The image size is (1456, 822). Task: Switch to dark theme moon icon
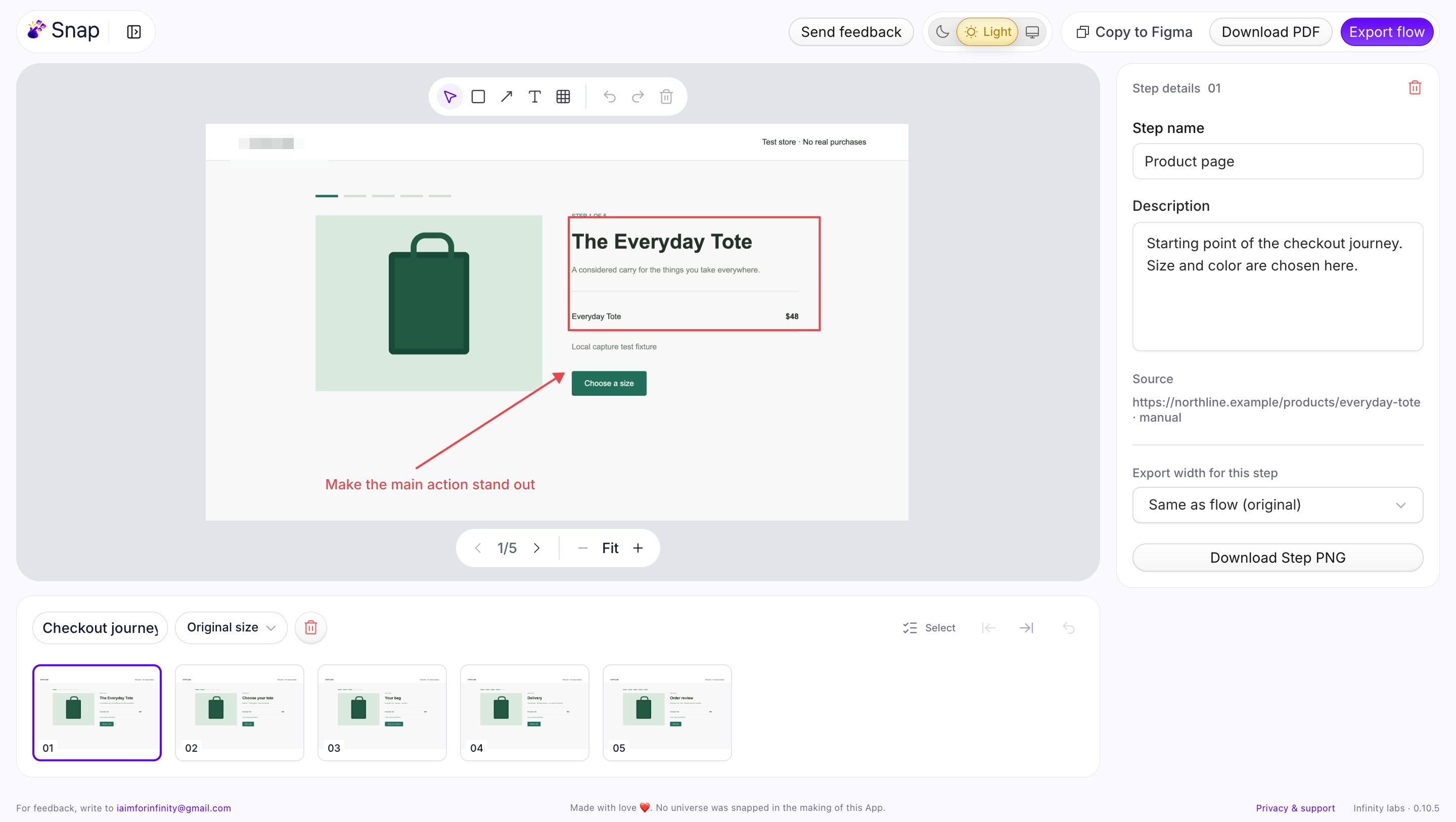[942, 32]
